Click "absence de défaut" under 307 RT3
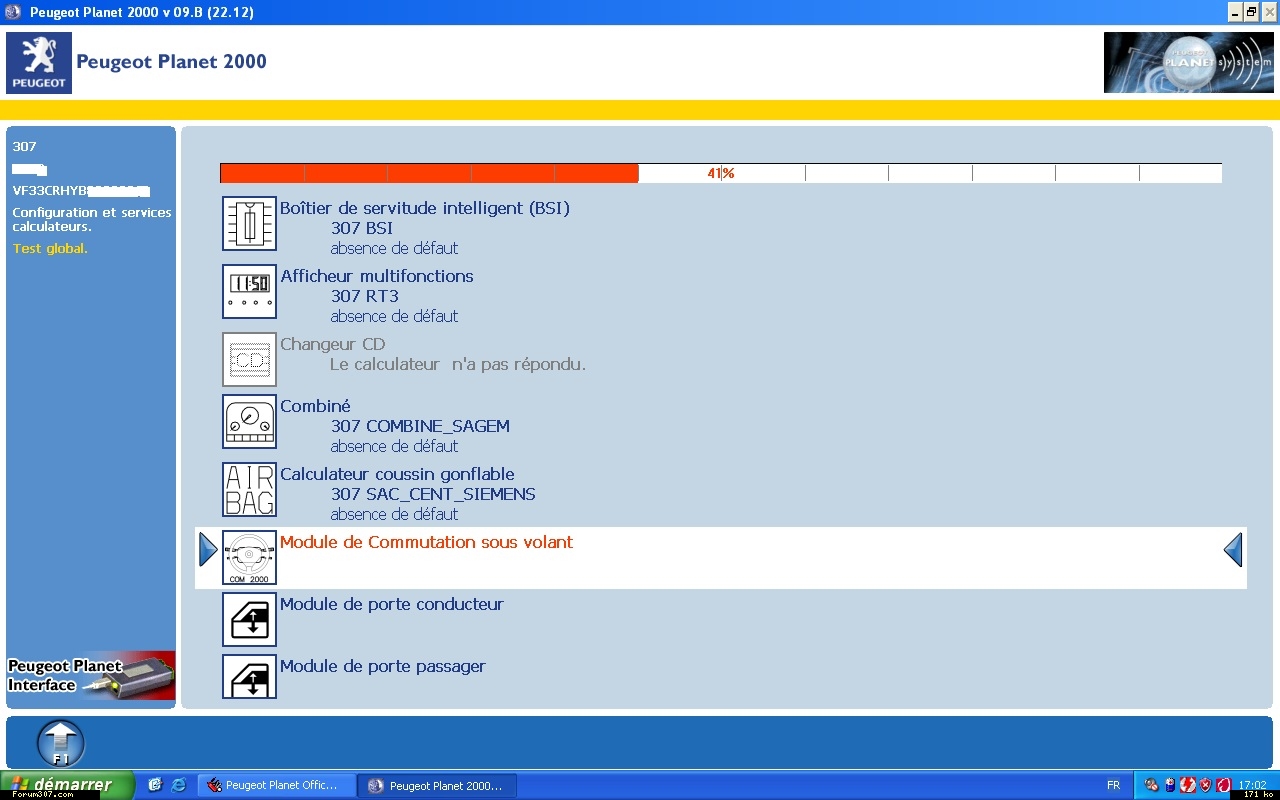Image resolution: width=1280 pixels, height=800 pixels. (x=394, y=316)
